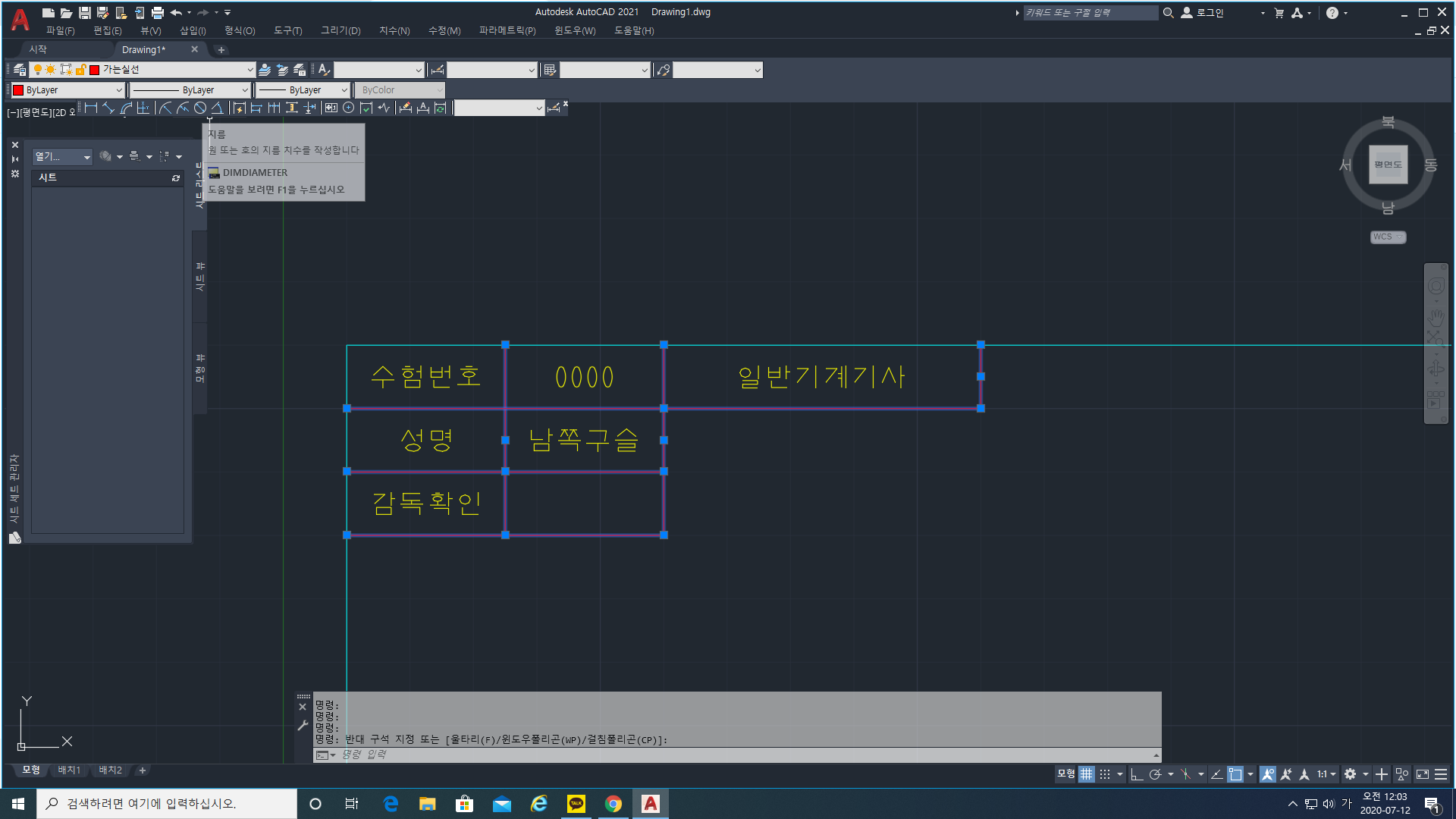The image size is (1456, 819).
Task: Click the Plot printer icon
Action: [x=157, y=13]
